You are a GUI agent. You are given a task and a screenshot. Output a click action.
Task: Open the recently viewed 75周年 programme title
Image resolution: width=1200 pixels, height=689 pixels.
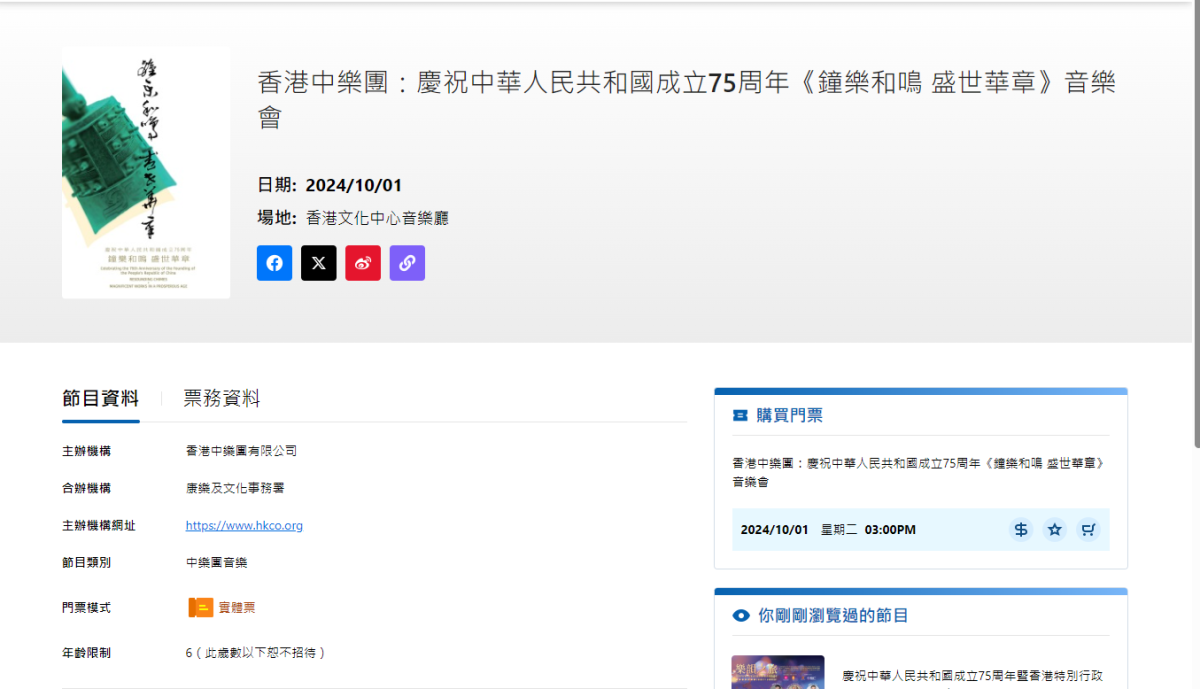coord(972,676)
